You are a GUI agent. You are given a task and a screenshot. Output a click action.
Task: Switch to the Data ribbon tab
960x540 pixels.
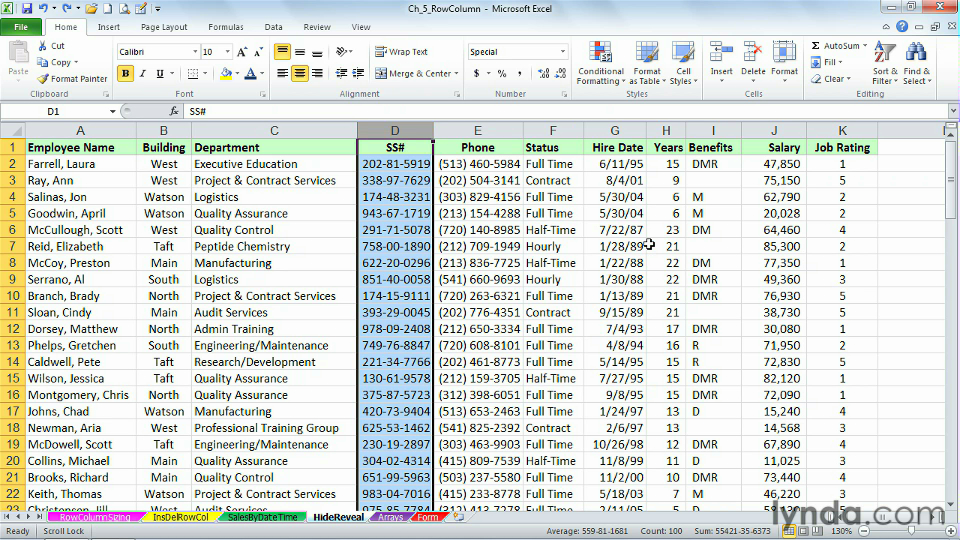273,27
